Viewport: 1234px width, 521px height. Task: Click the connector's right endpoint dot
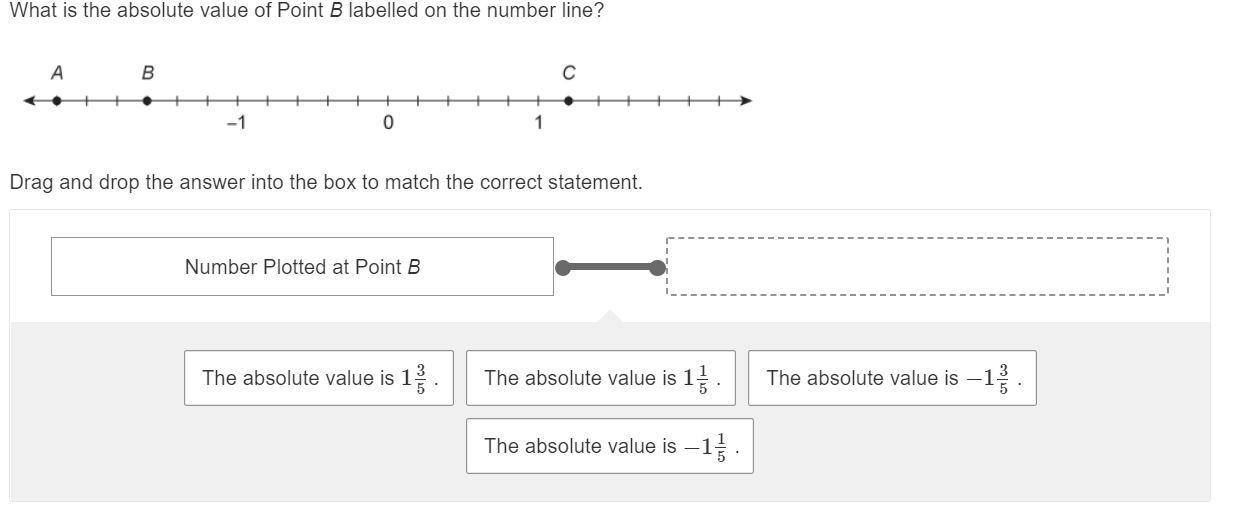coord(657,268)
